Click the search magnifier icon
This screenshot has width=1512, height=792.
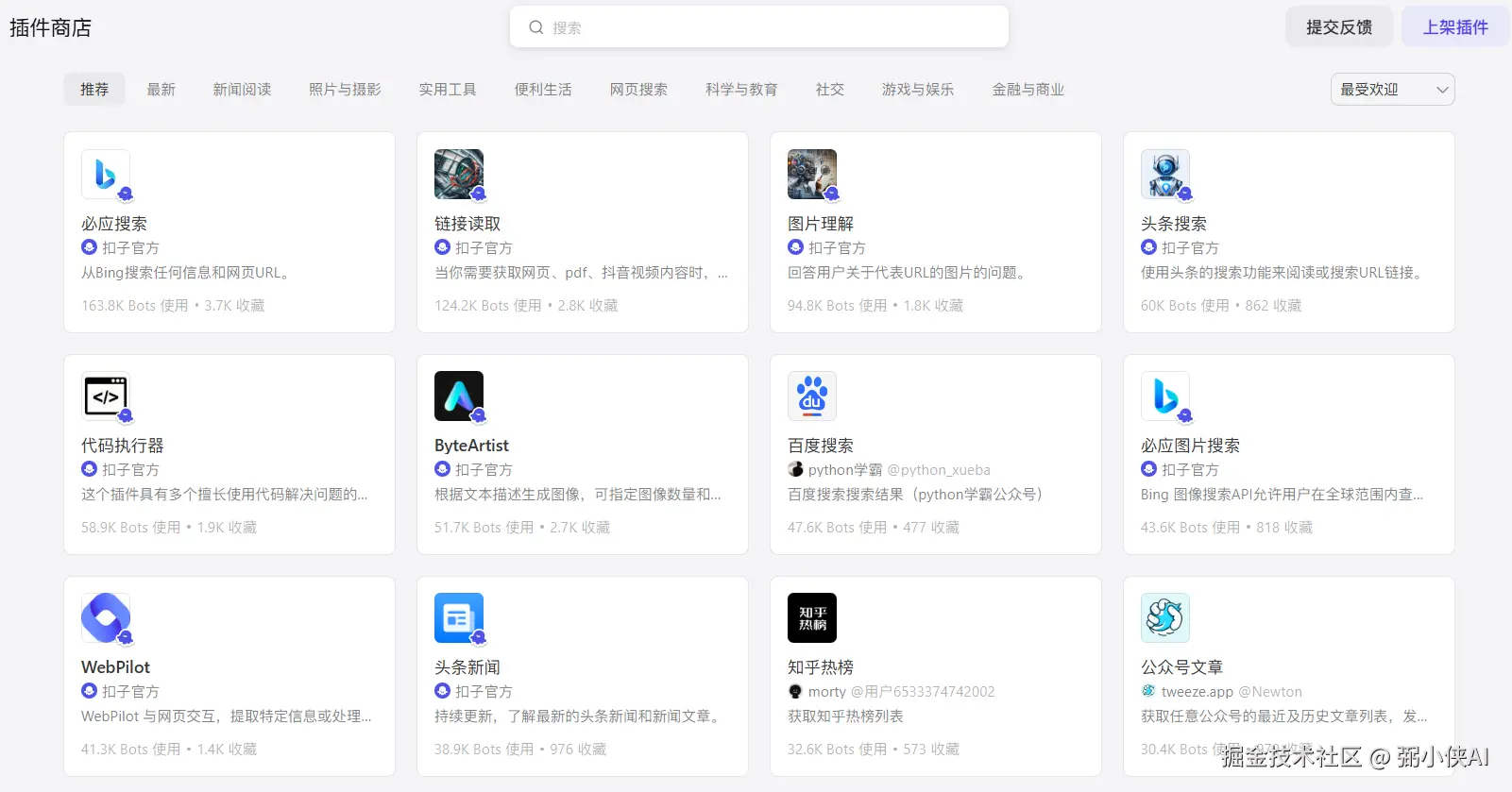535,27
